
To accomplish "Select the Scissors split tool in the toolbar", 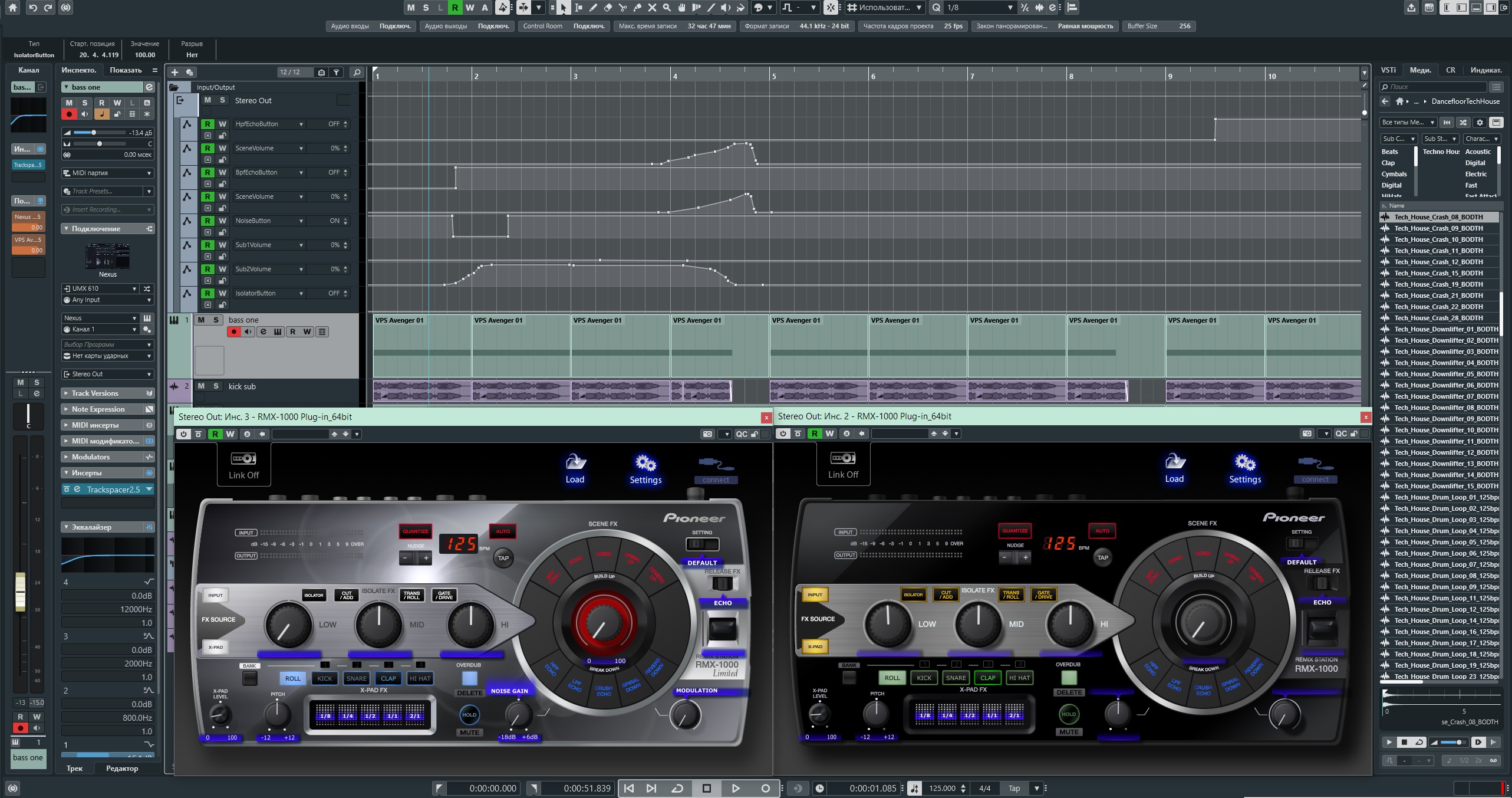I will coord(623,8).
